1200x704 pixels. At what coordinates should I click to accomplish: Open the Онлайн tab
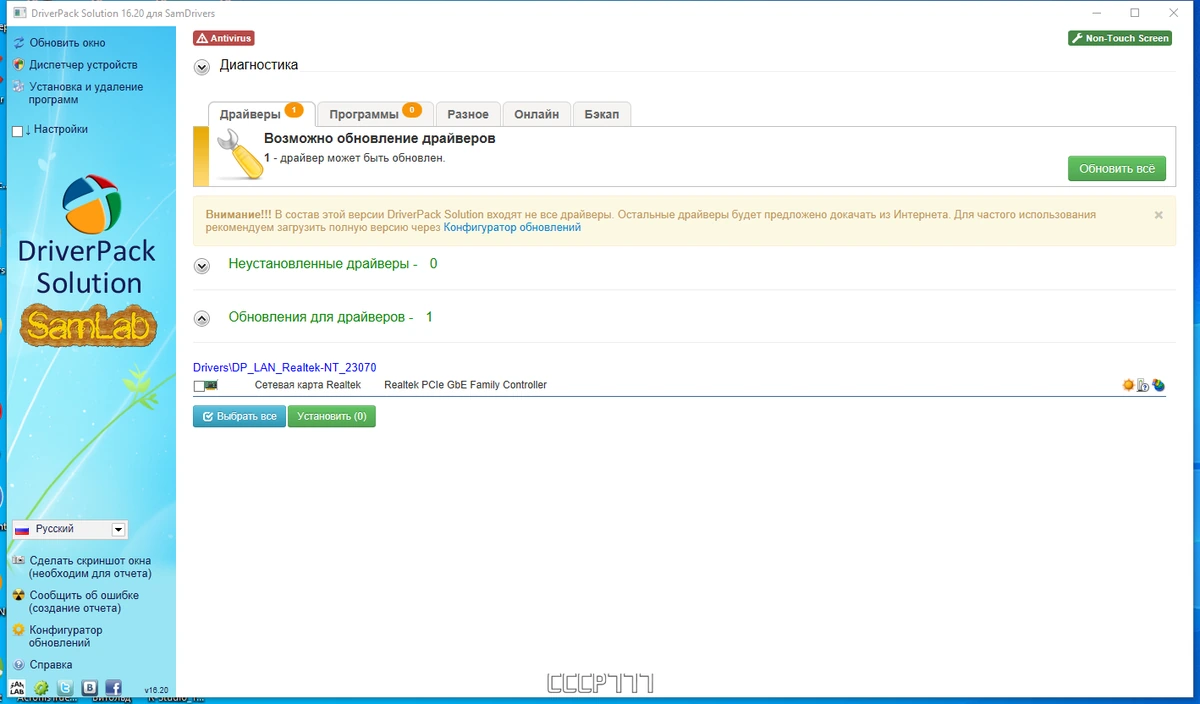click(x=537, y=115)
